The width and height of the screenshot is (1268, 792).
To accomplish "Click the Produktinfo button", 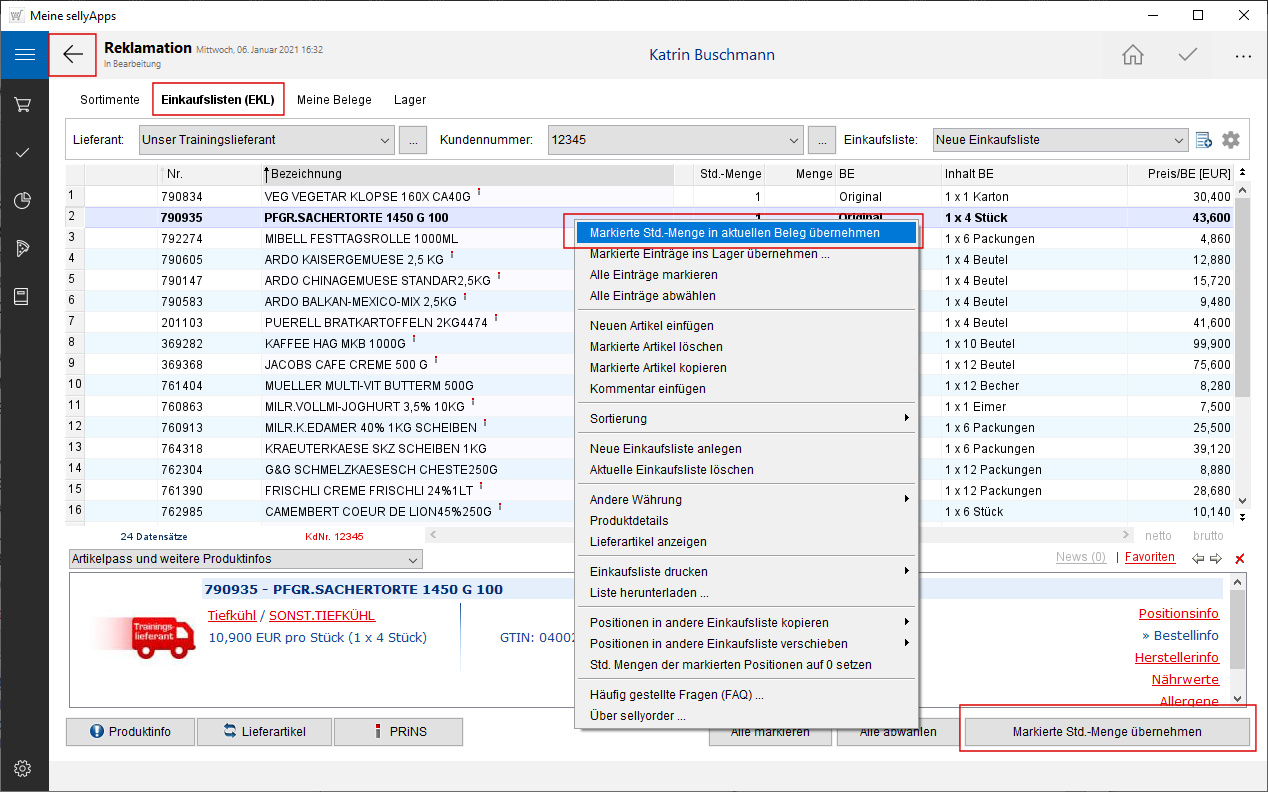I will (130, 731).
